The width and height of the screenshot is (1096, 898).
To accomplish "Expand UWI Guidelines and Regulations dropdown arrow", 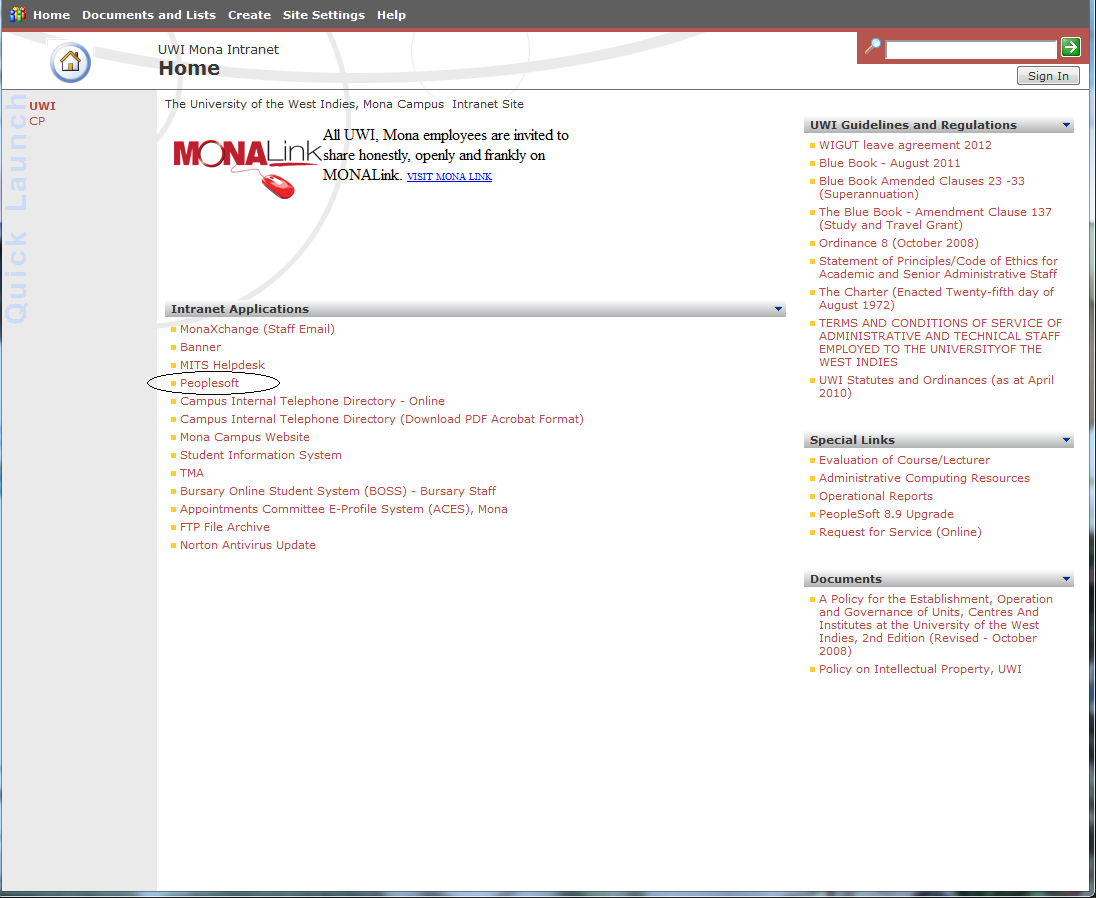I will (1066, 125).
